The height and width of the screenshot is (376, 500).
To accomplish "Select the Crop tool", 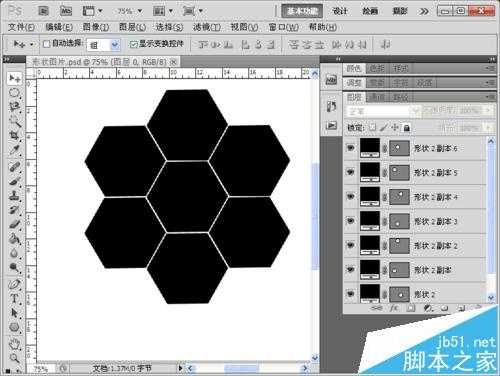I will pyautogui.click(x=15, y=135).
